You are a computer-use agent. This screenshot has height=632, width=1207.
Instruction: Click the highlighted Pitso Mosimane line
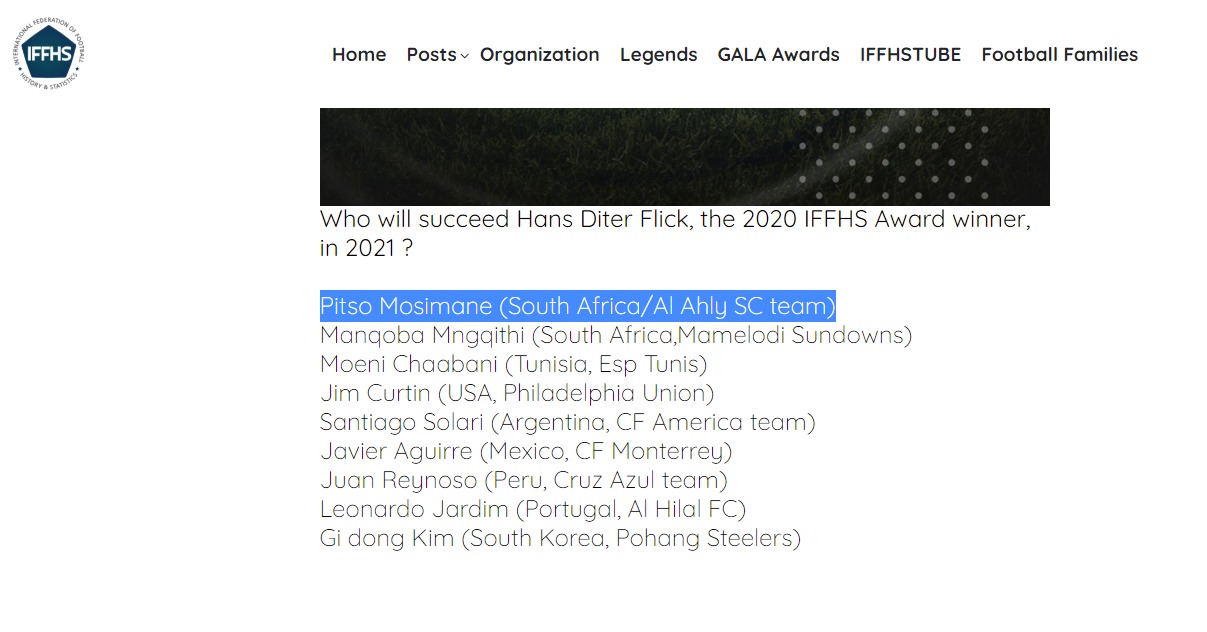click(x=577, y=306)
